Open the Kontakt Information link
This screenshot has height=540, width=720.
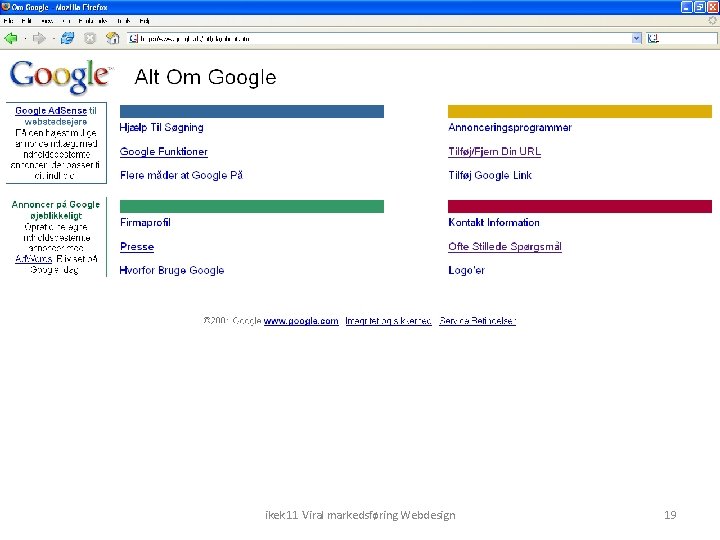tap(494, 223)
